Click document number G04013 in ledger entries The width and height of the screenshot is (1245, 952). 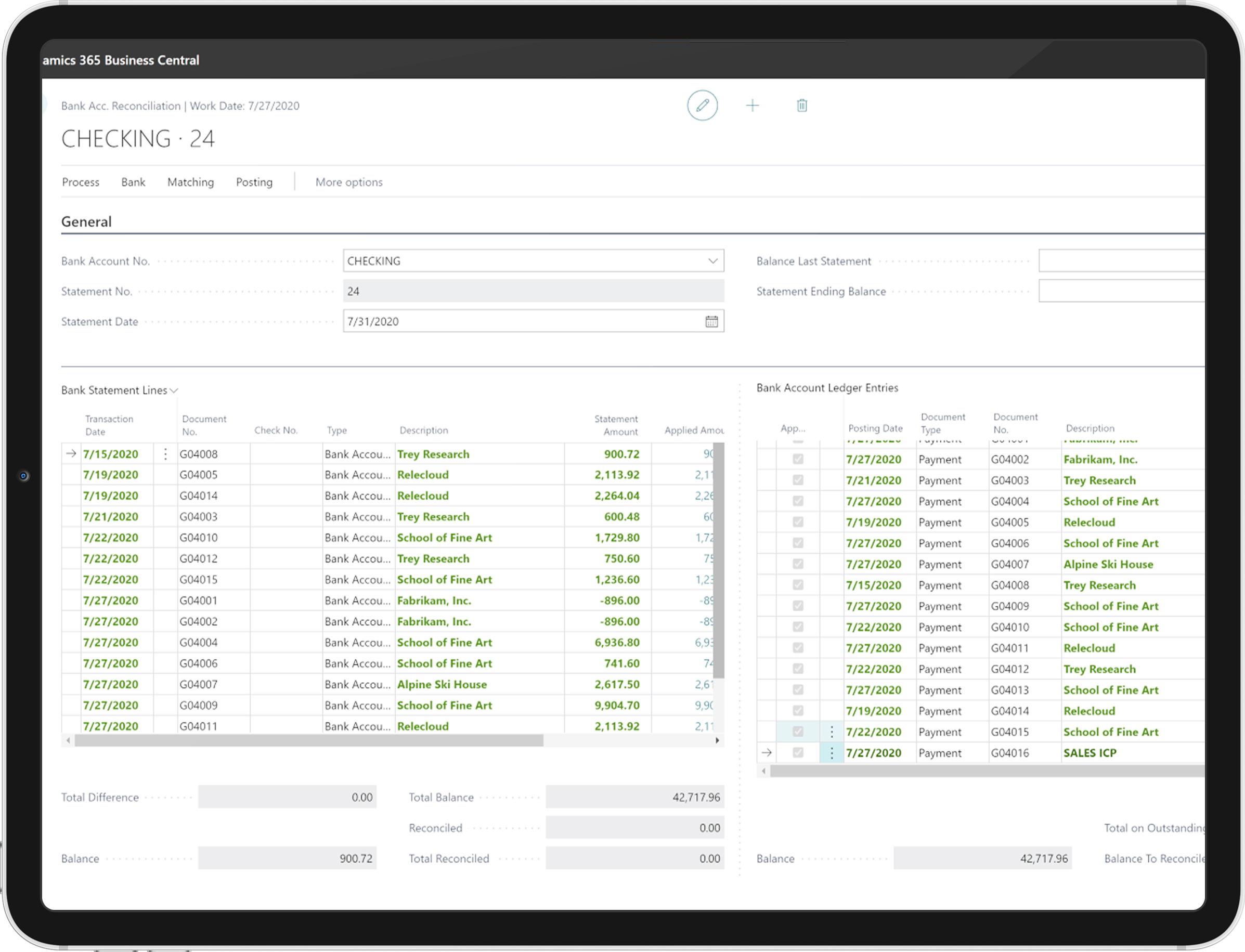1010,689
